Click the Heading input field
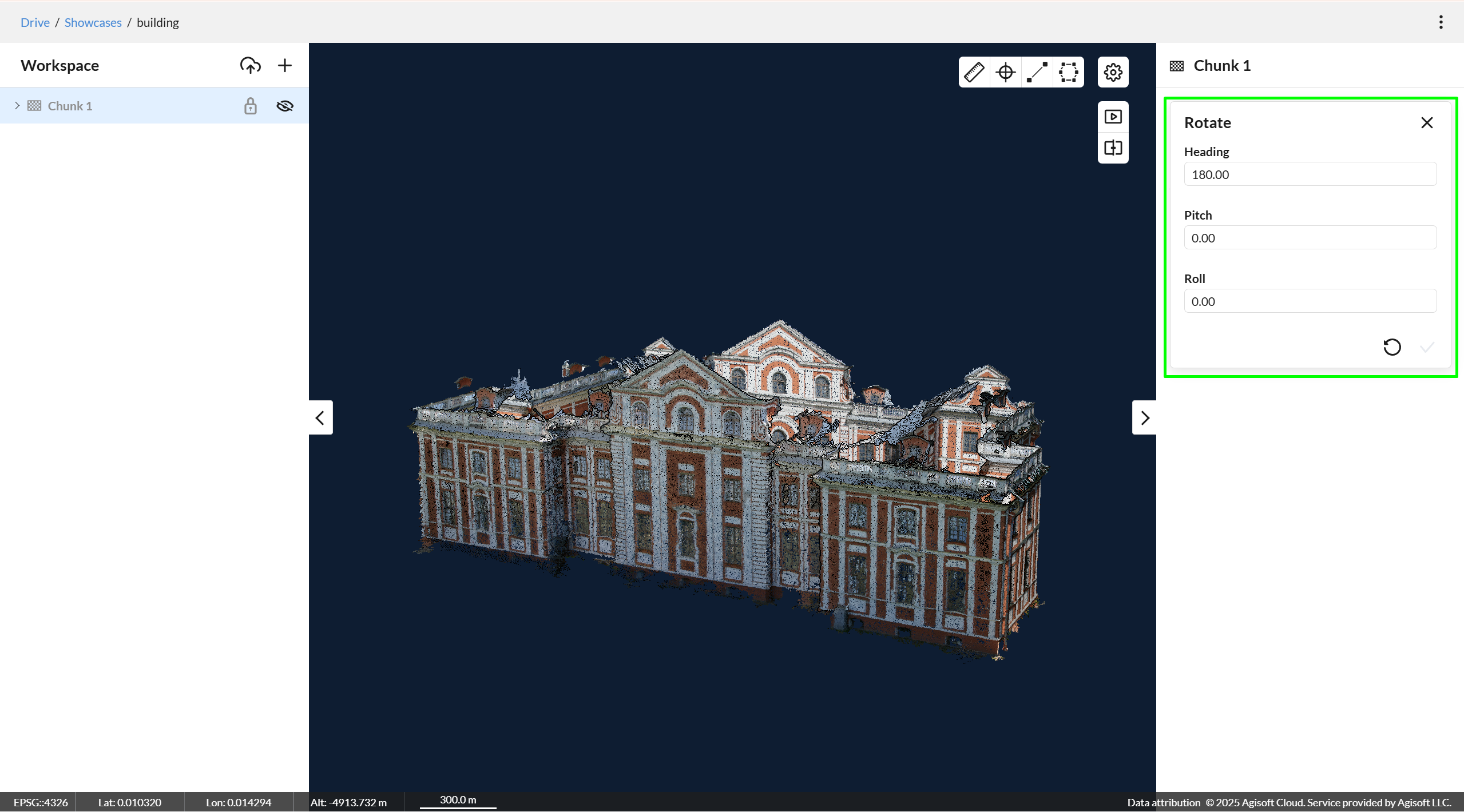This screenshot has height=812, width=1464. click(1310, 174)
